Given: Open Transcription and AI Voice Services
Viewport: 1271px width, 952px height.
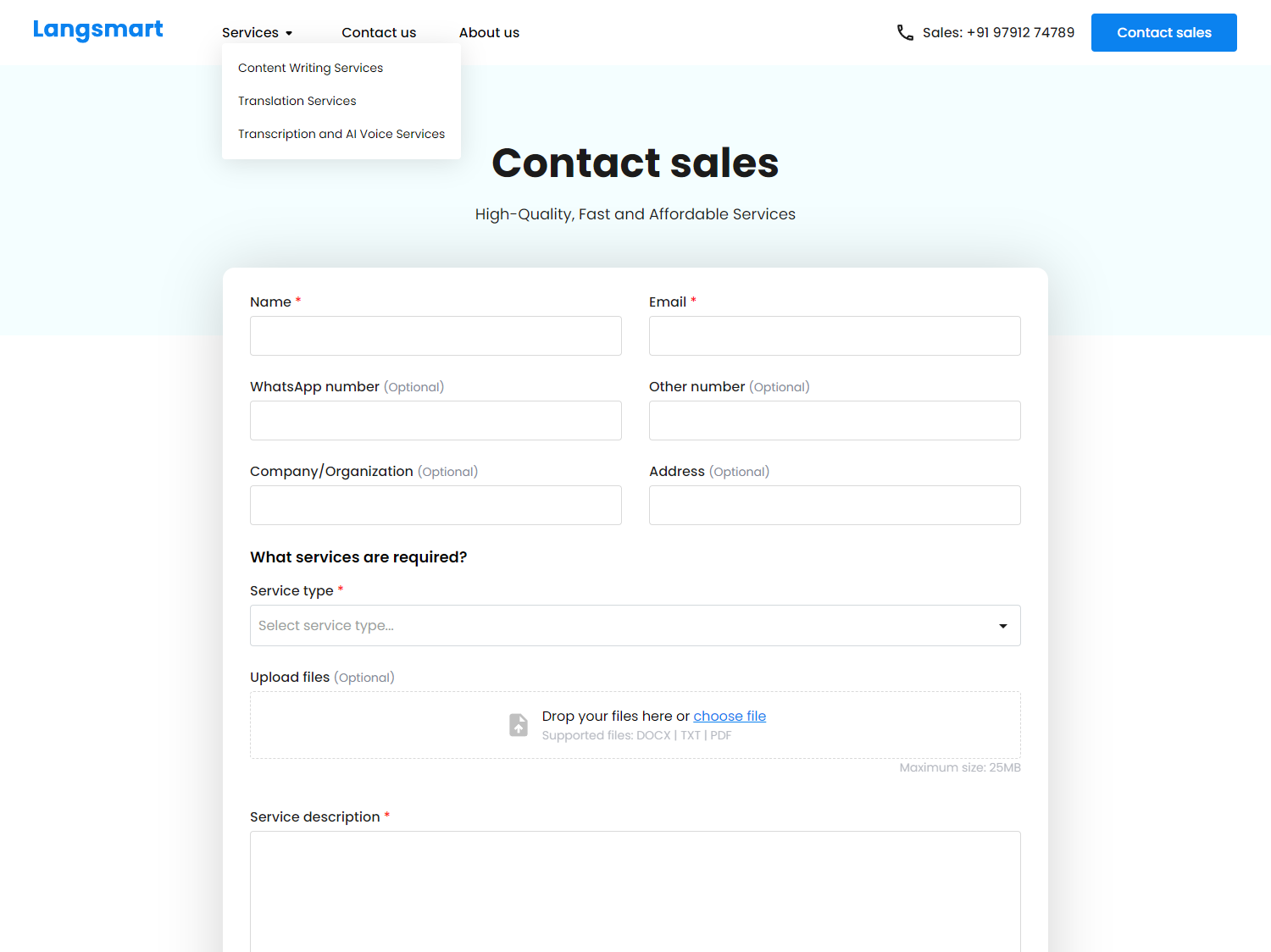Looking at the screenshot, I should (x=341, y=134).
